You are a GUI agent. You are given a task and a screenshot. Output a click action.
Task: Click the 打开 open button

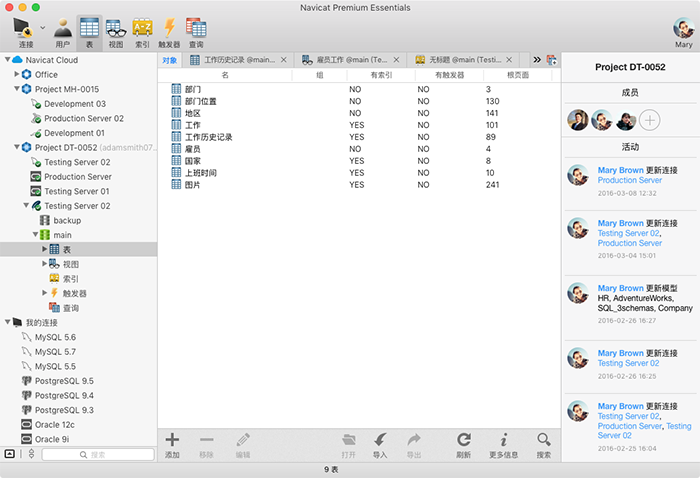349,445
